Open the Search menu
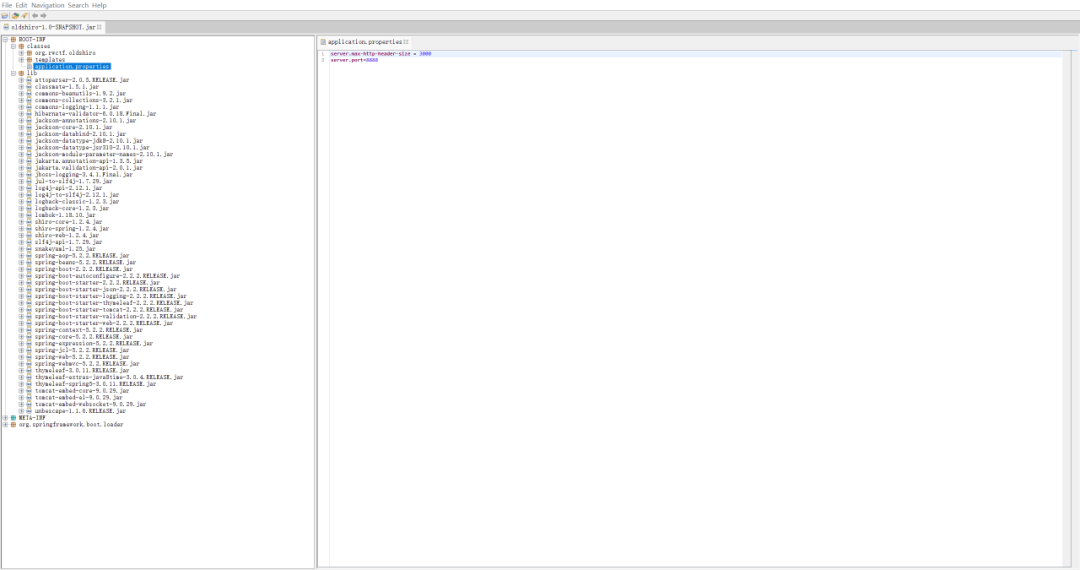The width and height of the screenshot is (1080, 570). coord(78,5)
